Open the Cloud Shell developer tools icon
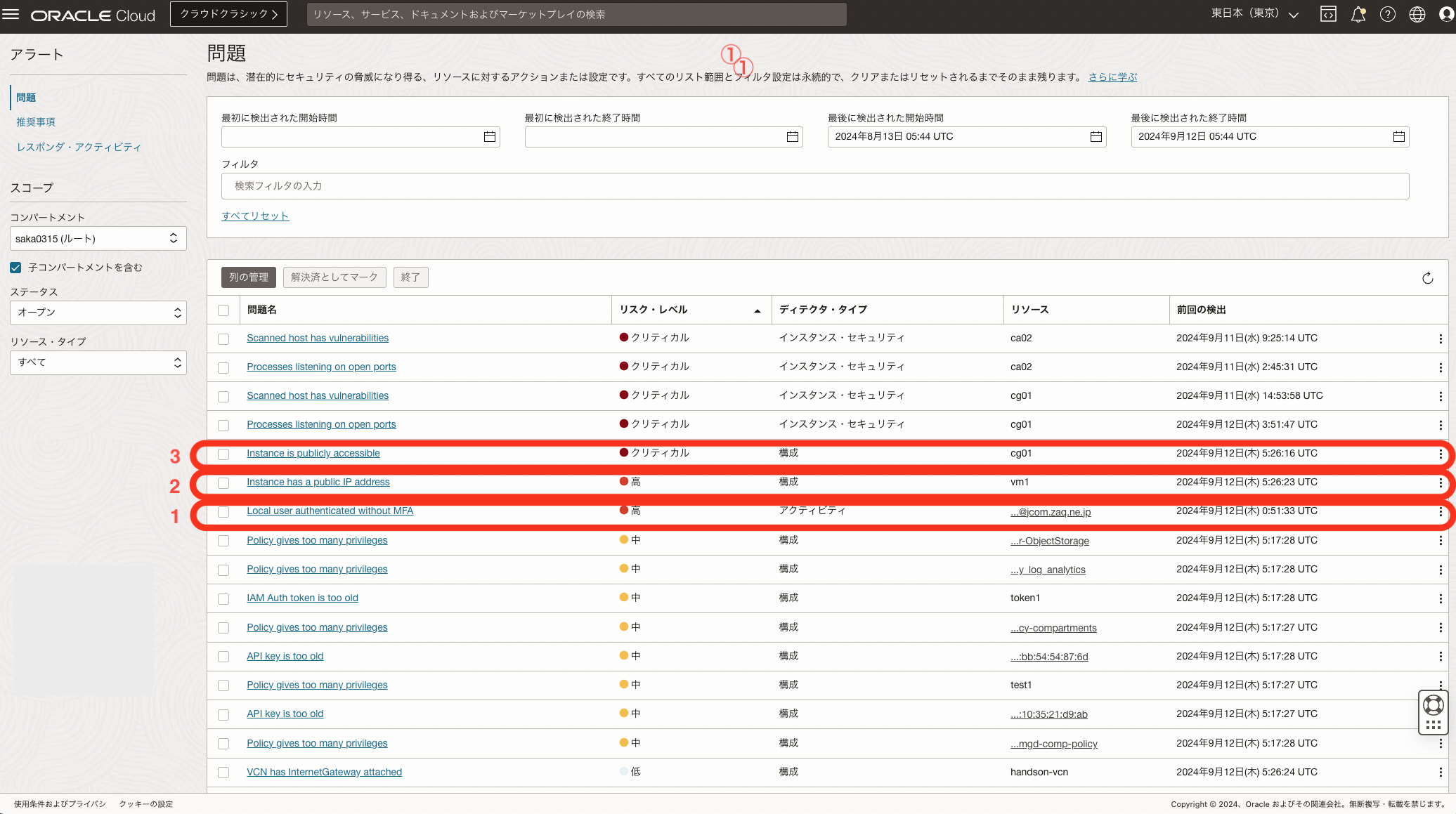Image resolution: width=1456 pixels, height=814 pixels. coord(1328,14)
